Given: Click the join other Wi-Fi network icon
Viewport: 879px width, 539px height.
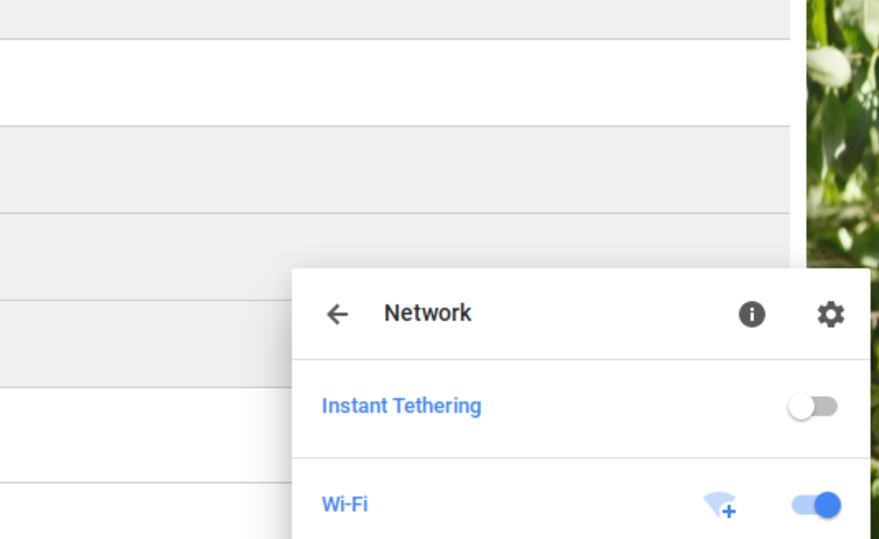Looking at the screenshot, I should pos(720,505).
